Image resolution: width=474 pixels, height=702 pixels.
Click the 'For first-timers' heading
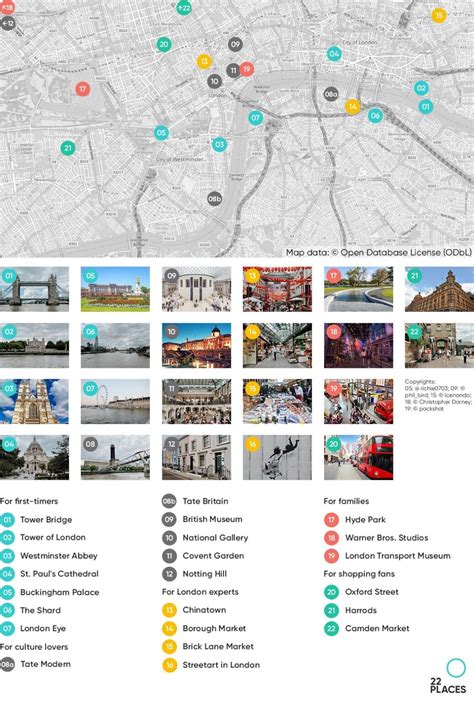29,501
